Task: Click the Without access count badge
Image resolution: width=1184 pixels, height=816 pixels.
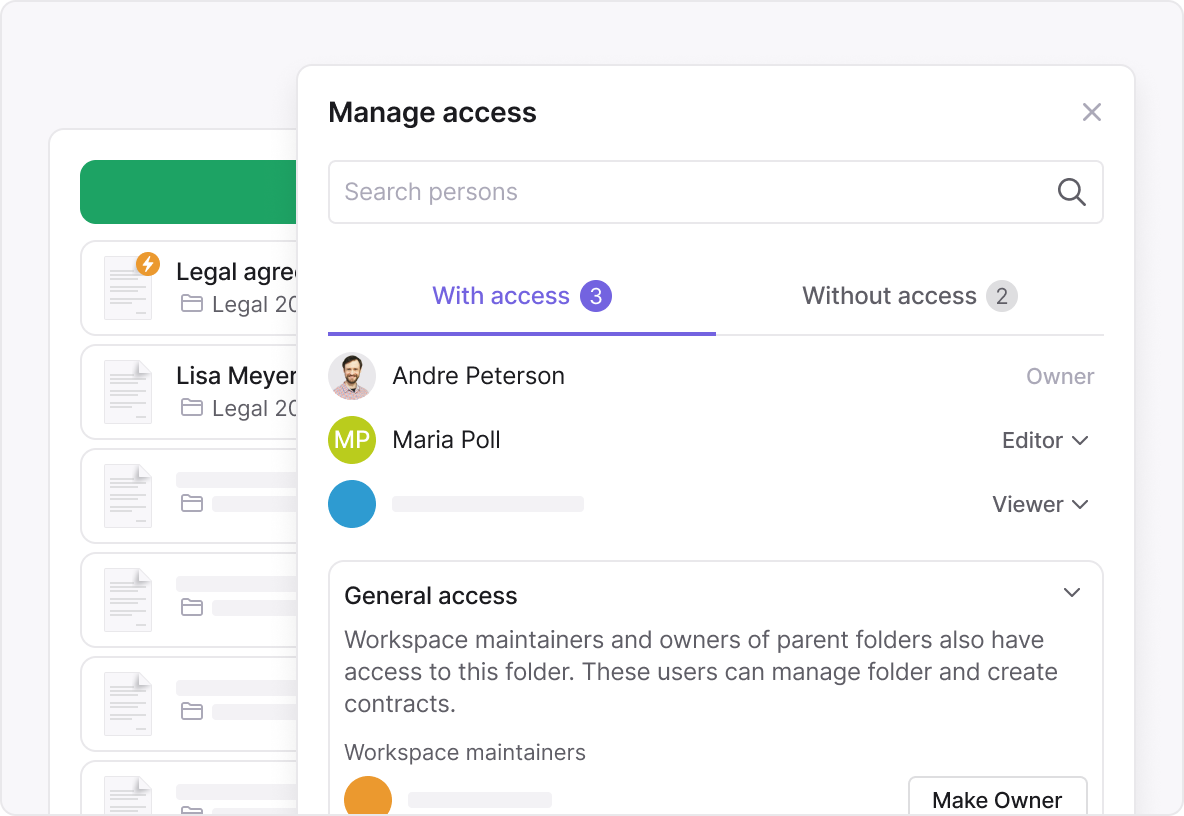Action: (x=1003, y=295)
